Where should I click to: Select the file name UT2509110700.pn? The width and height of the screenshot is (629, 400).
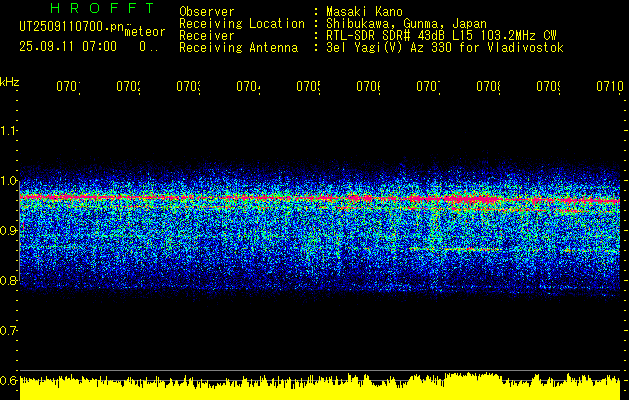click(71, 27)
